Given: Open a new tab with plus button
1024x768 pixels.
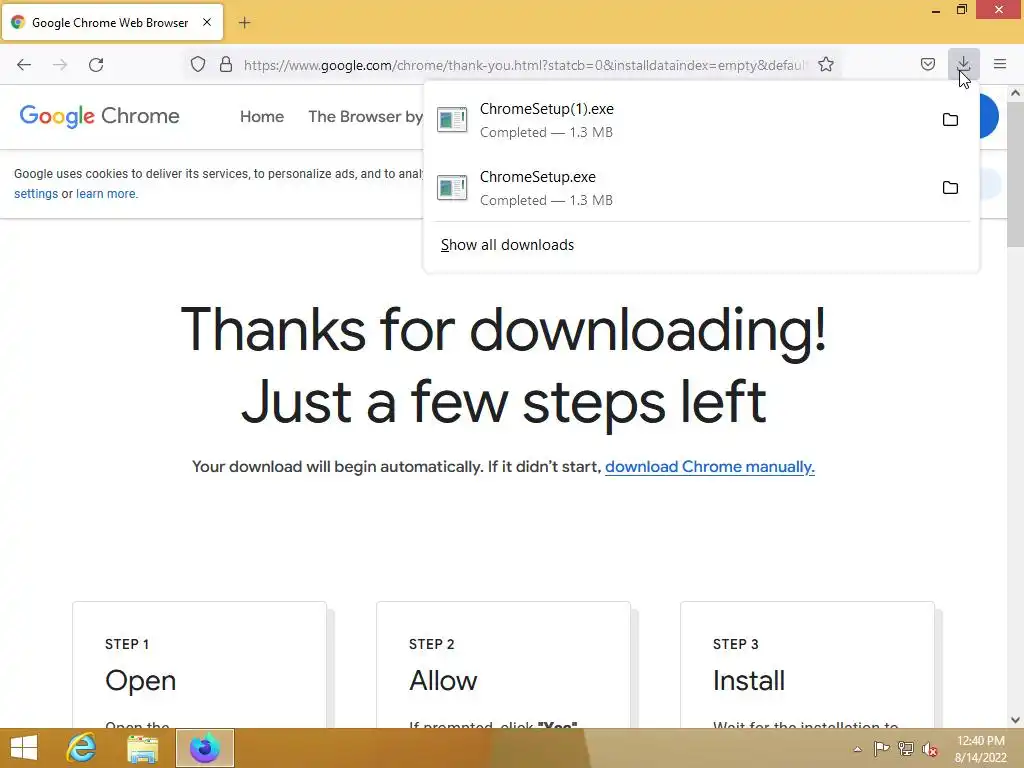Looking at the screenshot, I should (244, 23).
